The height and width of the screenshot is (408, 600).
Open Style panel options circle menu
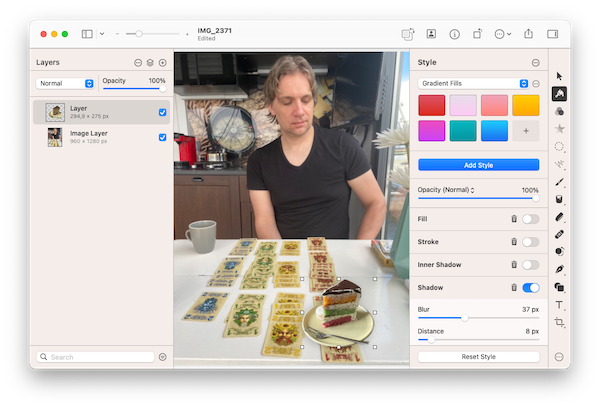click(x=536, y=63)
